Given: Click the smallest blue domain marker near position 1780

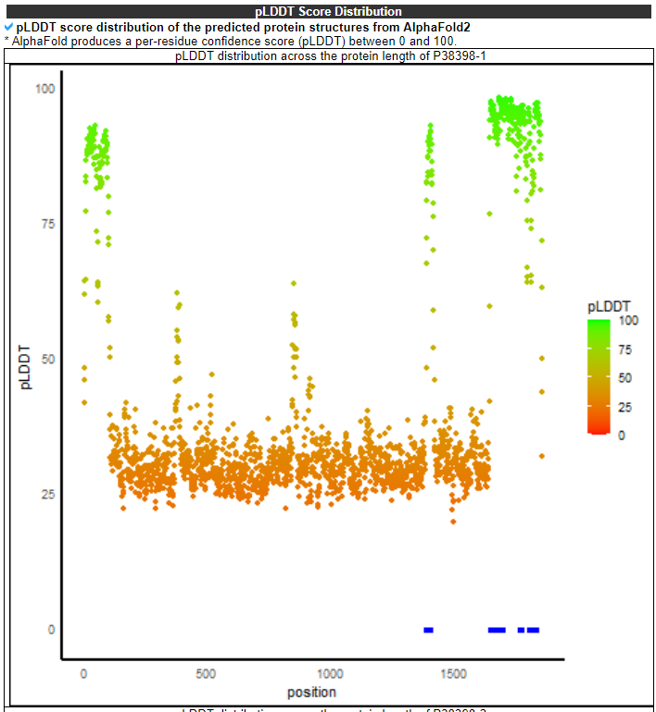Looking at the screenshot, I should click(521, 630).
